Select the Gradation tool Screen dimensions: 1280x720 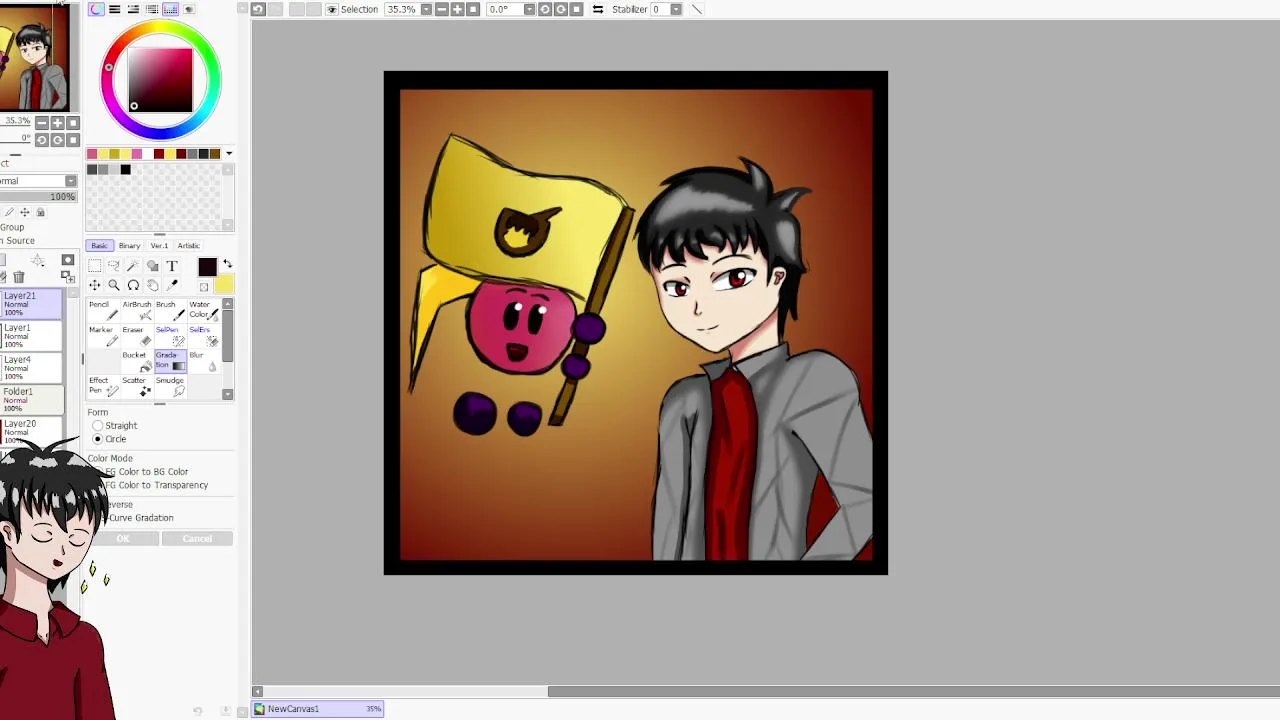[x=170, y=361]
